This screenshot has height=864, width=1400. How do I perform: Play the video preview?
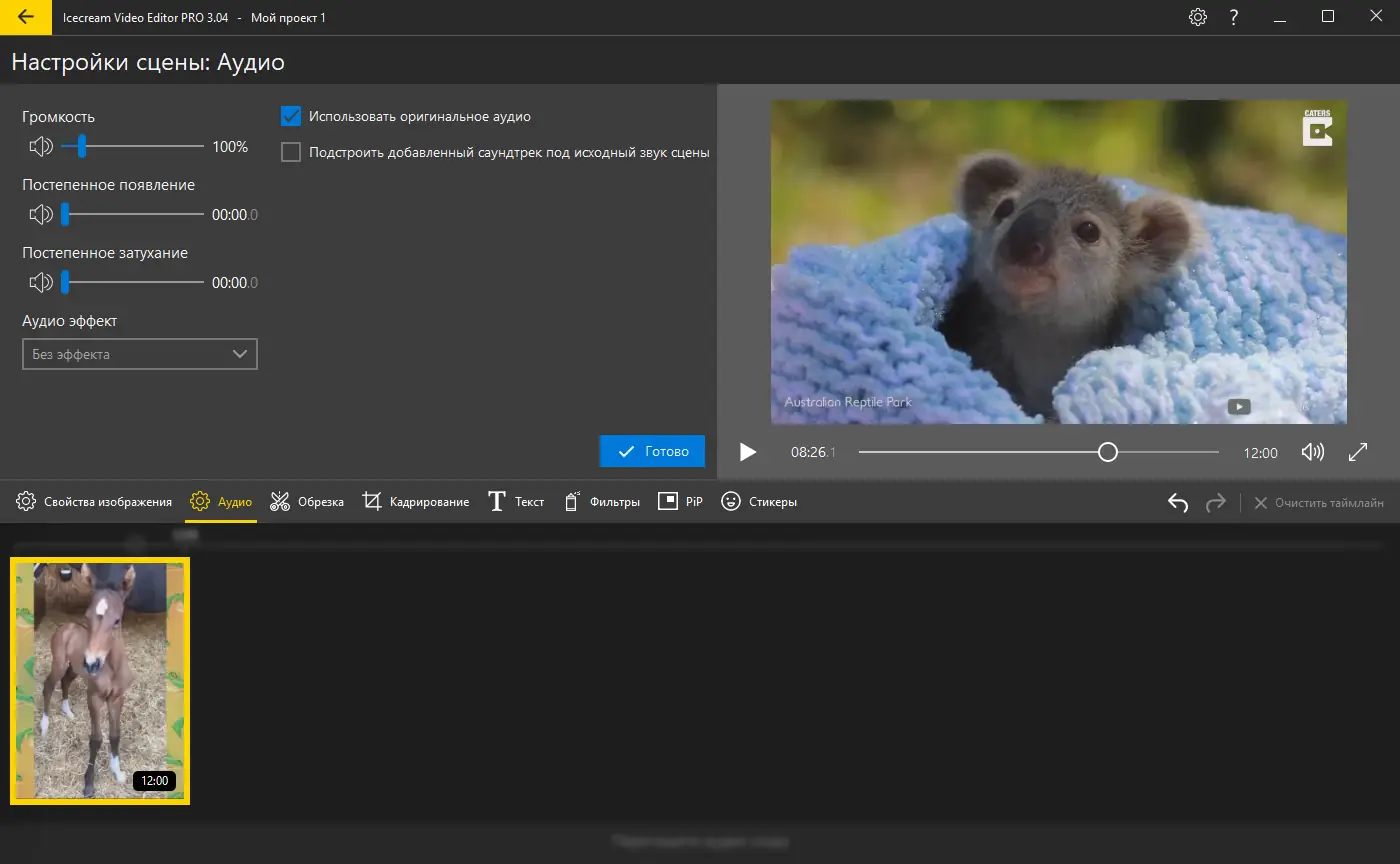click(x=747, y=452)
